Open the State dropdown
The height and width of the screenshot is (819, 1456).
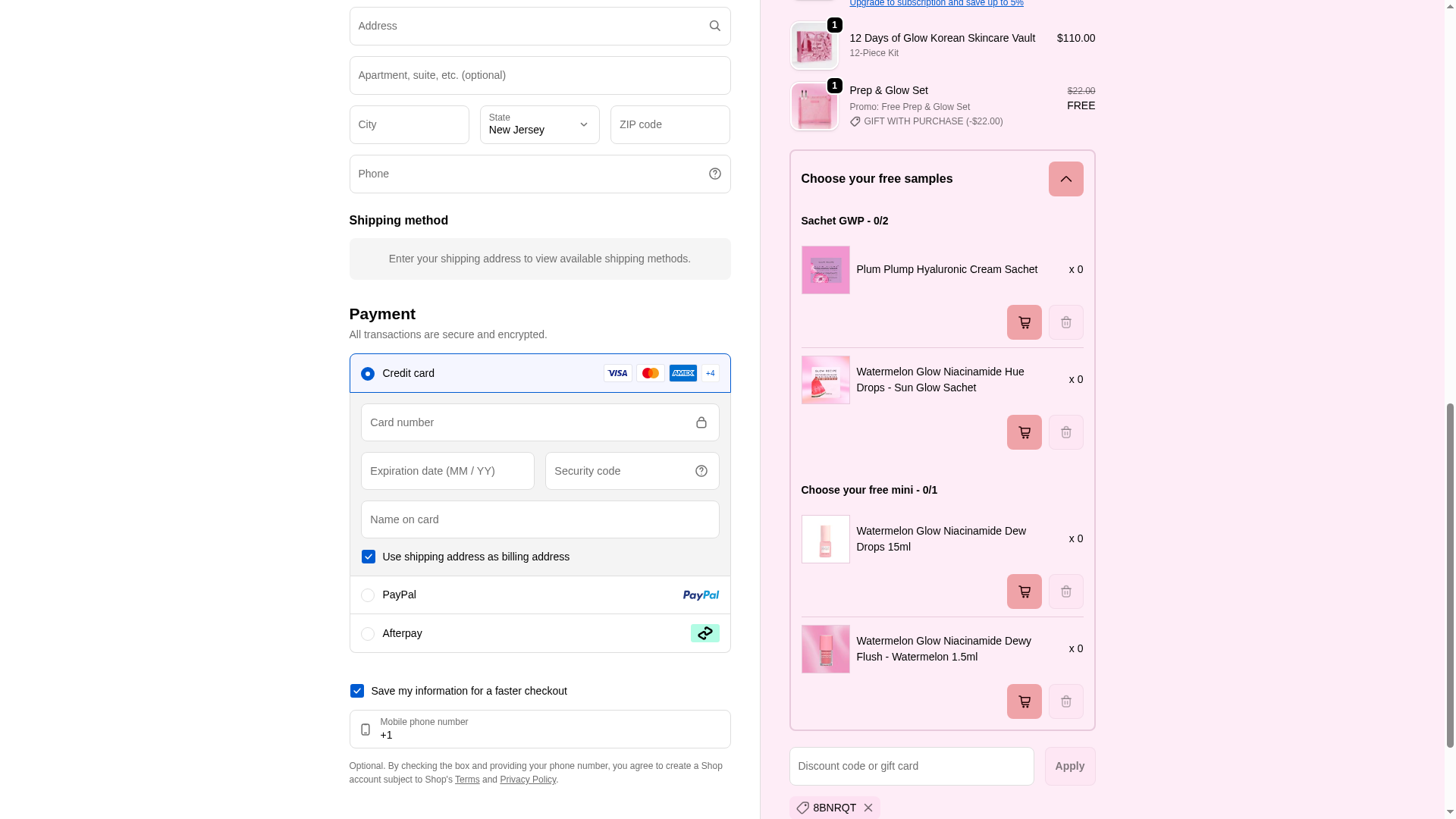coord(539,125)
